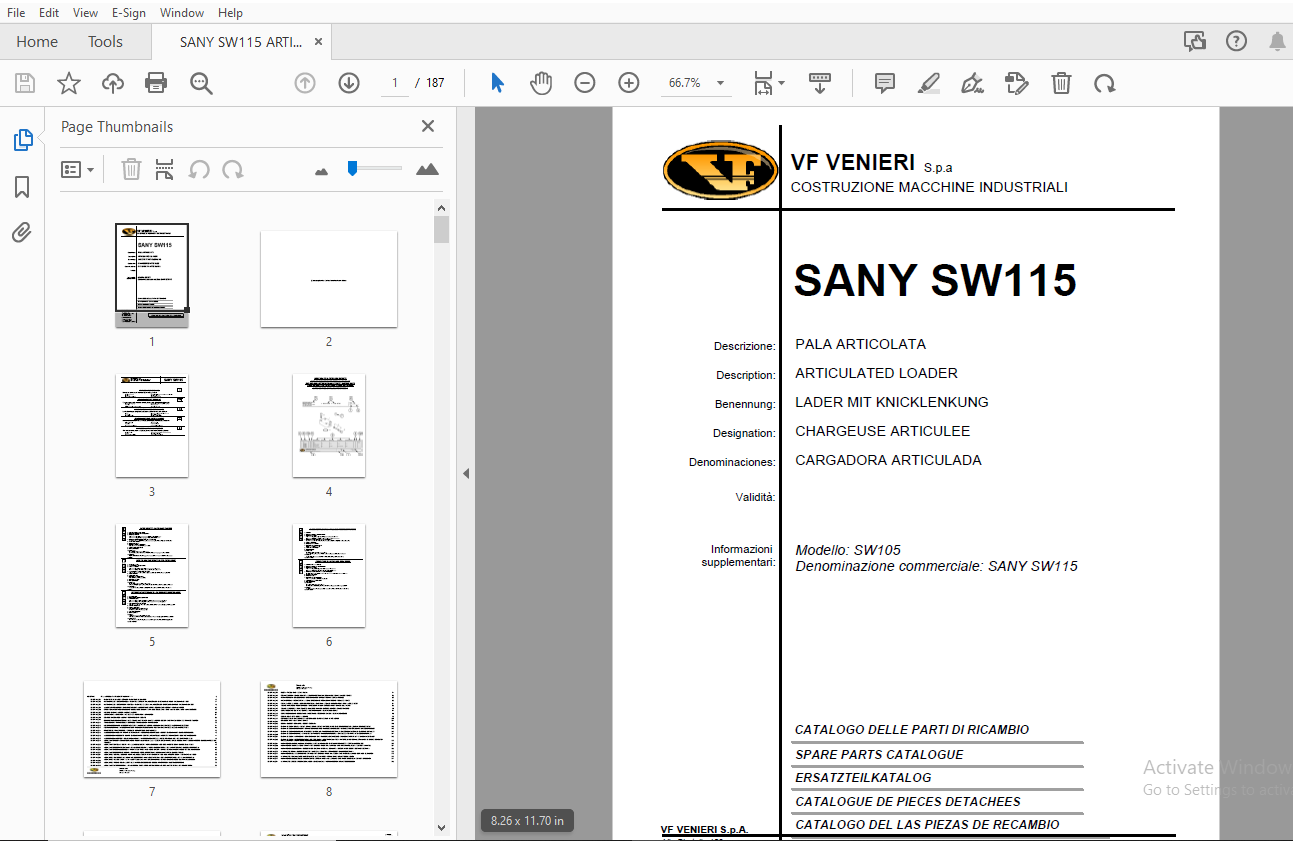Rotate thumbnails clockwise

pos(233,169)
